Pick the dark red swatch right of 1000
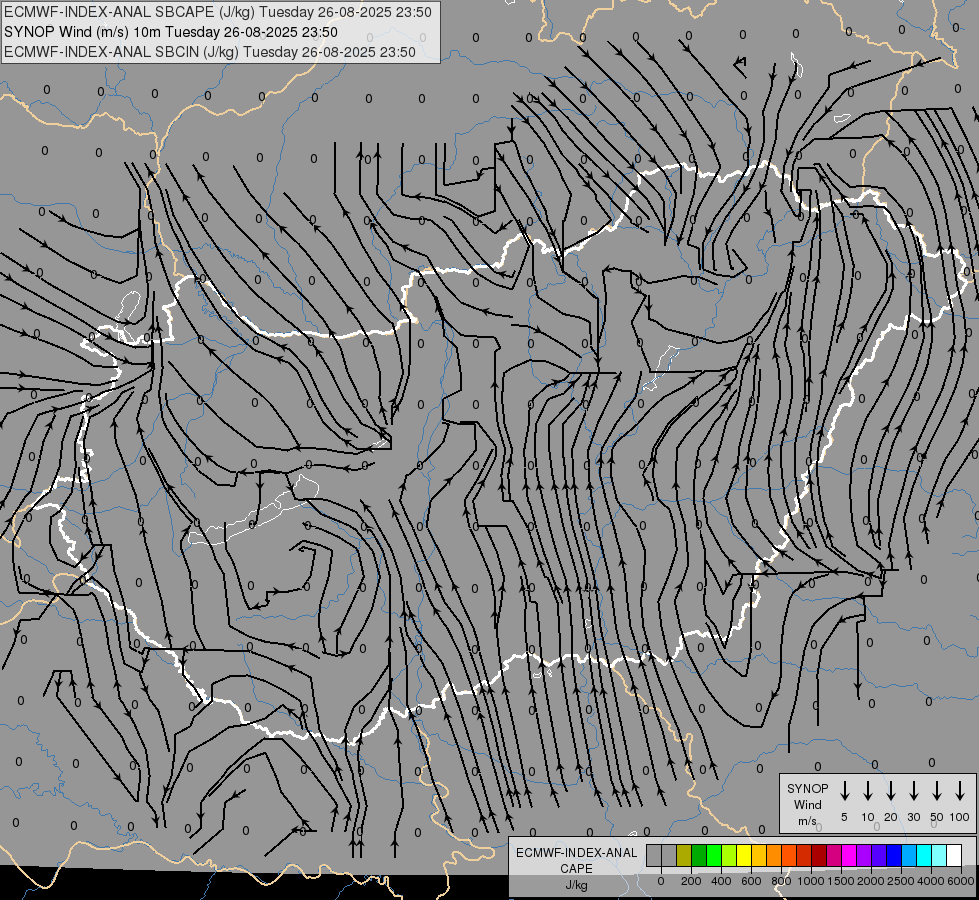 pyautogui.click(x=819, y=856)
